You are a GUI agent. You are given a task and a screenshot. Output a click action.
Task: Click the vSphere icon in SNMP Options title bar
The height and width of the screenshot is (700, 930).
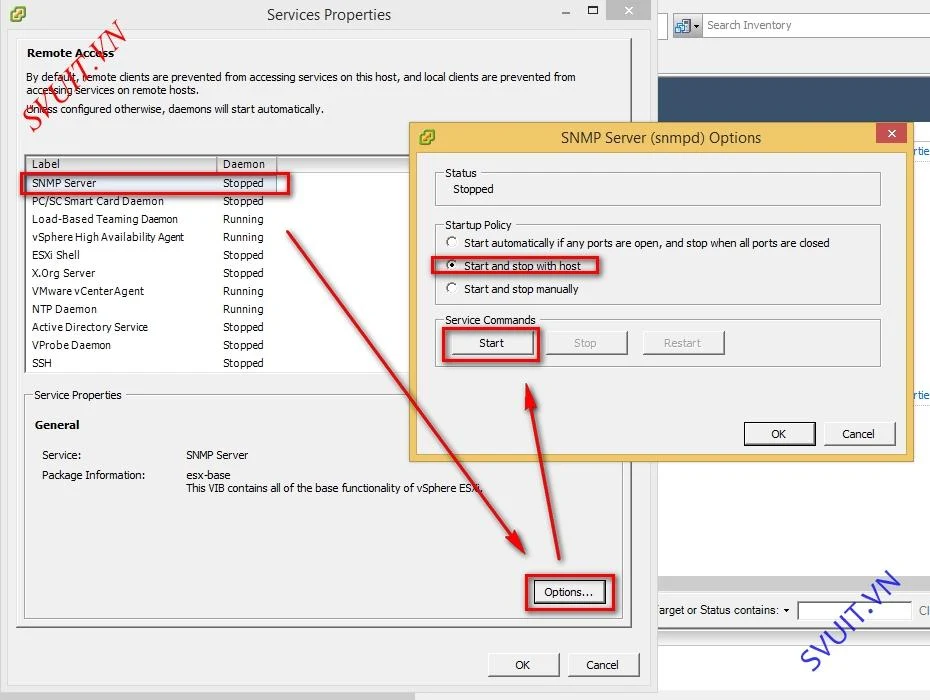(x=427, y=137)
